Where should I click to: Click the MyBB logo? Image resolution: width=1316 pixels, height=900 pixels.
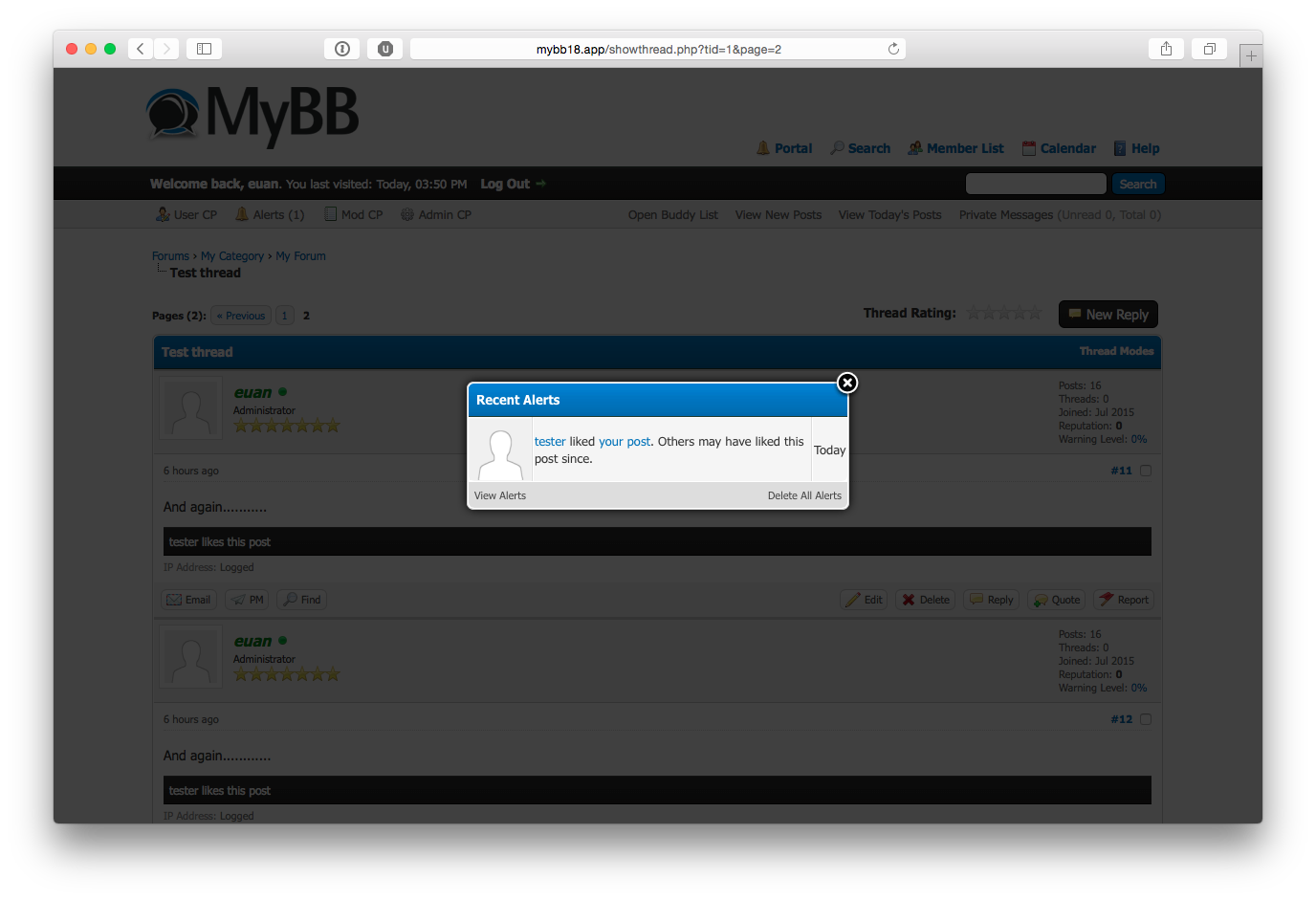coord(252,116)
